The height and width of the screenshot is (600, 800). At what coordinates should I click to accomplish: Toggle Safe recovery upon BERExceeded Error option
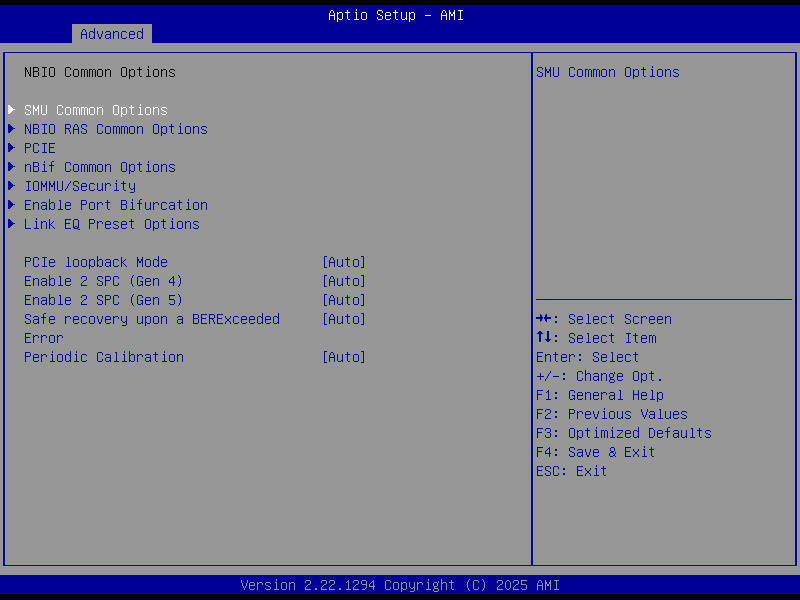point(343,319)
